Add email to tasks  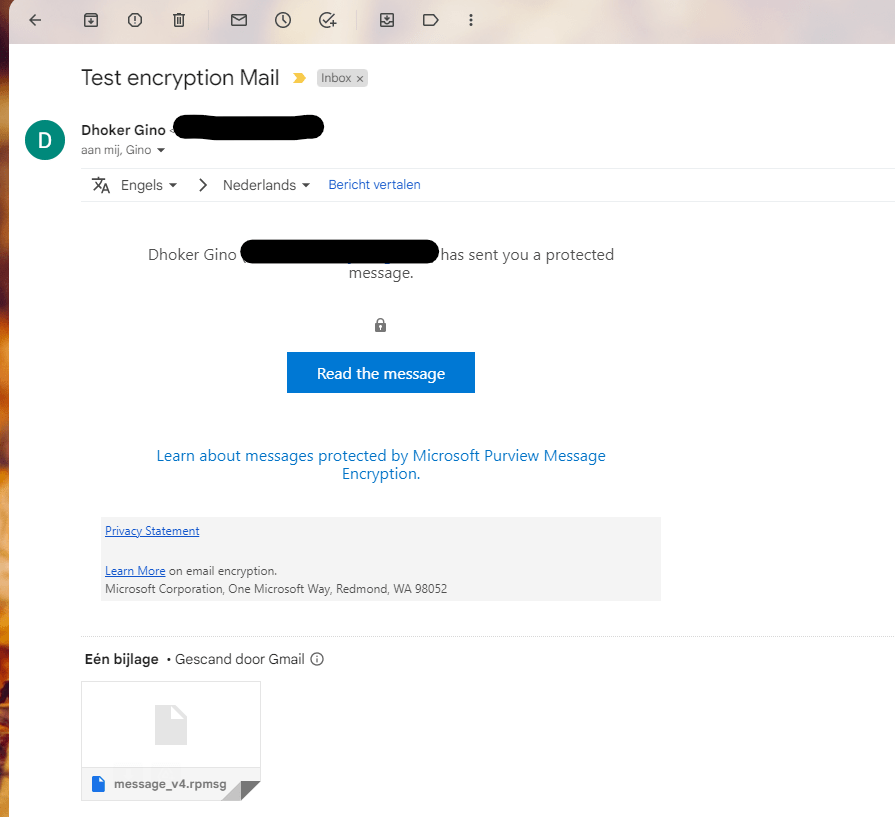coord(327,20)
